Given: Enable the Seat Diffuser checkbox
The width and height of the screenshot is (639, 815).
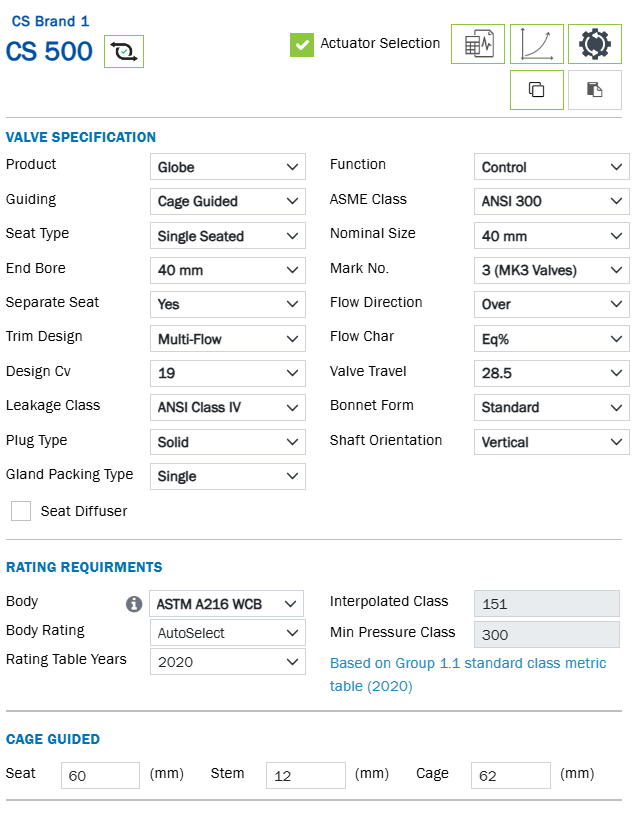Looking at the screenshot, I should [x=21, y=511].
